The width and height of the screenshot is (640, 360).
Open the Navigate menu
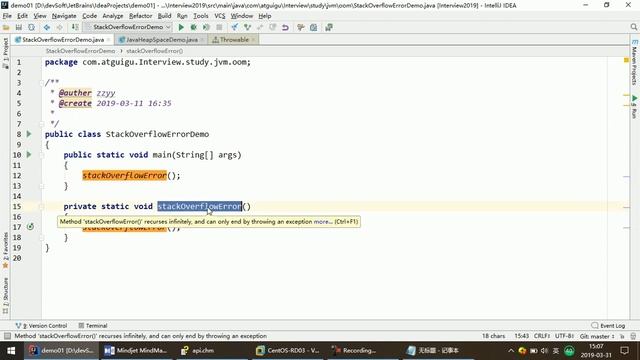[x=64, y=16]
